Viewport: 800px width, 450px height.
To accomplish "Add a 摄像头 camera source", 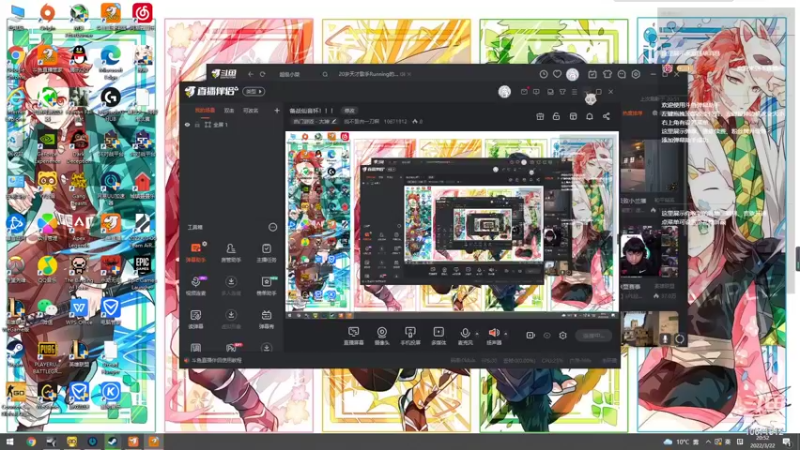I will tap(382, 336).
